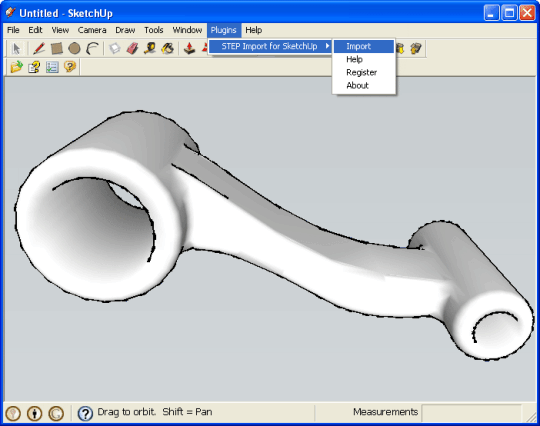
Task: Click the Eraser tool icon
Action: [x=133, y=49]
